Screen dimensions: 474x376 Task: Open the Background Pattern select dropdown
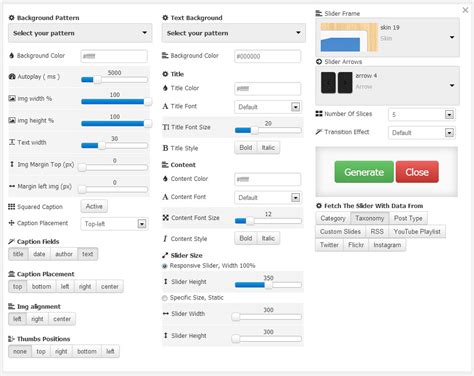click(x=80, y=33)
